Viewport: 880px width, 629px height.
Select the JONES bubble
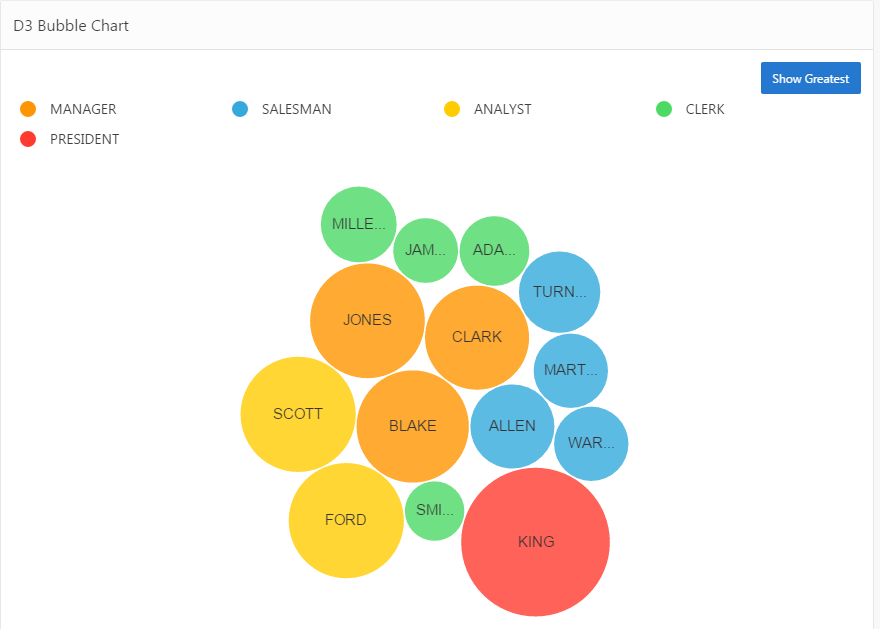tap(366, 320)
